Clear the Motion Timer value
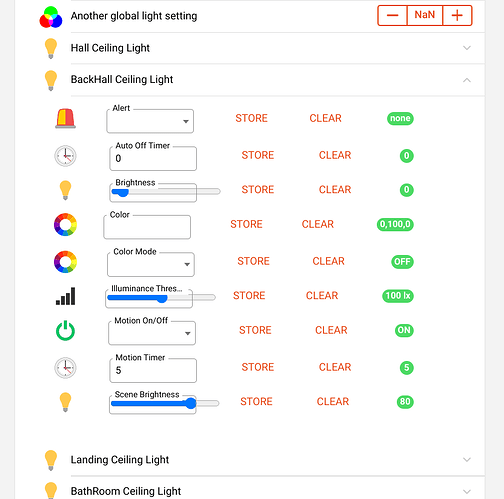Viewport: 504px width, 499px height. (335, 367)
